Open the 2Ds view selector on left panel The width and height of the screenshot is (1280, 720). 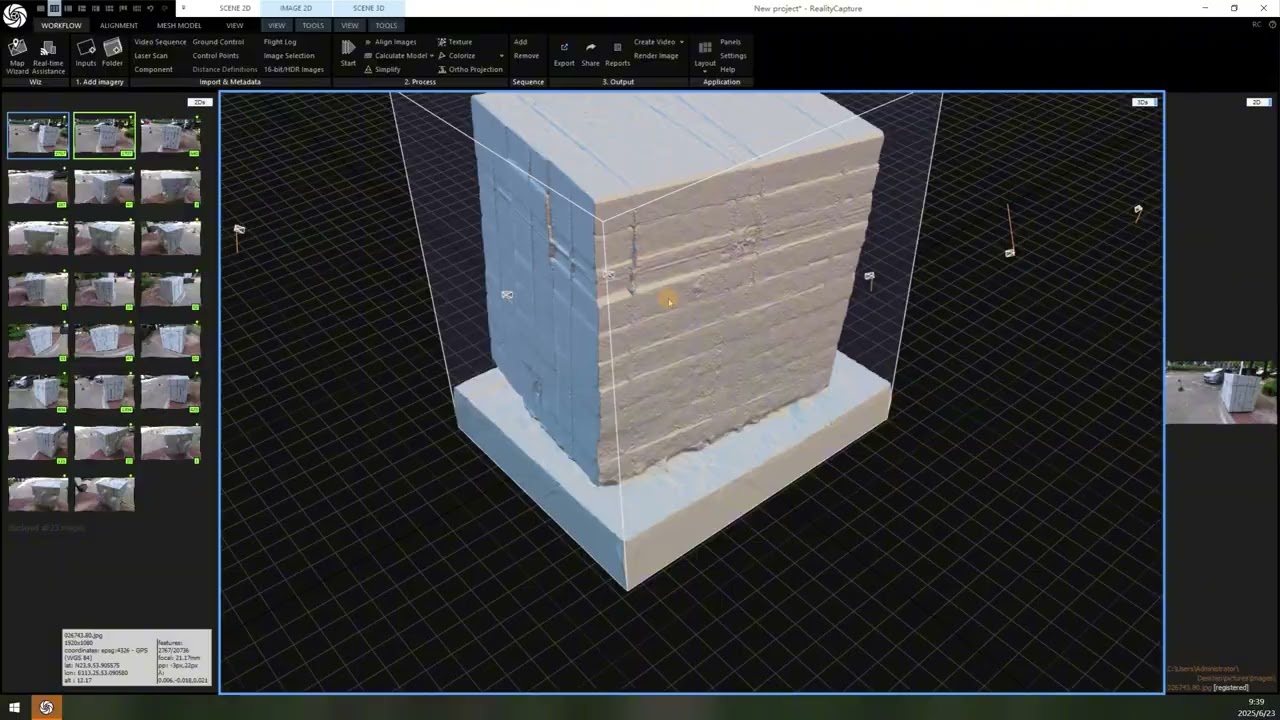[x=200, y=102]
